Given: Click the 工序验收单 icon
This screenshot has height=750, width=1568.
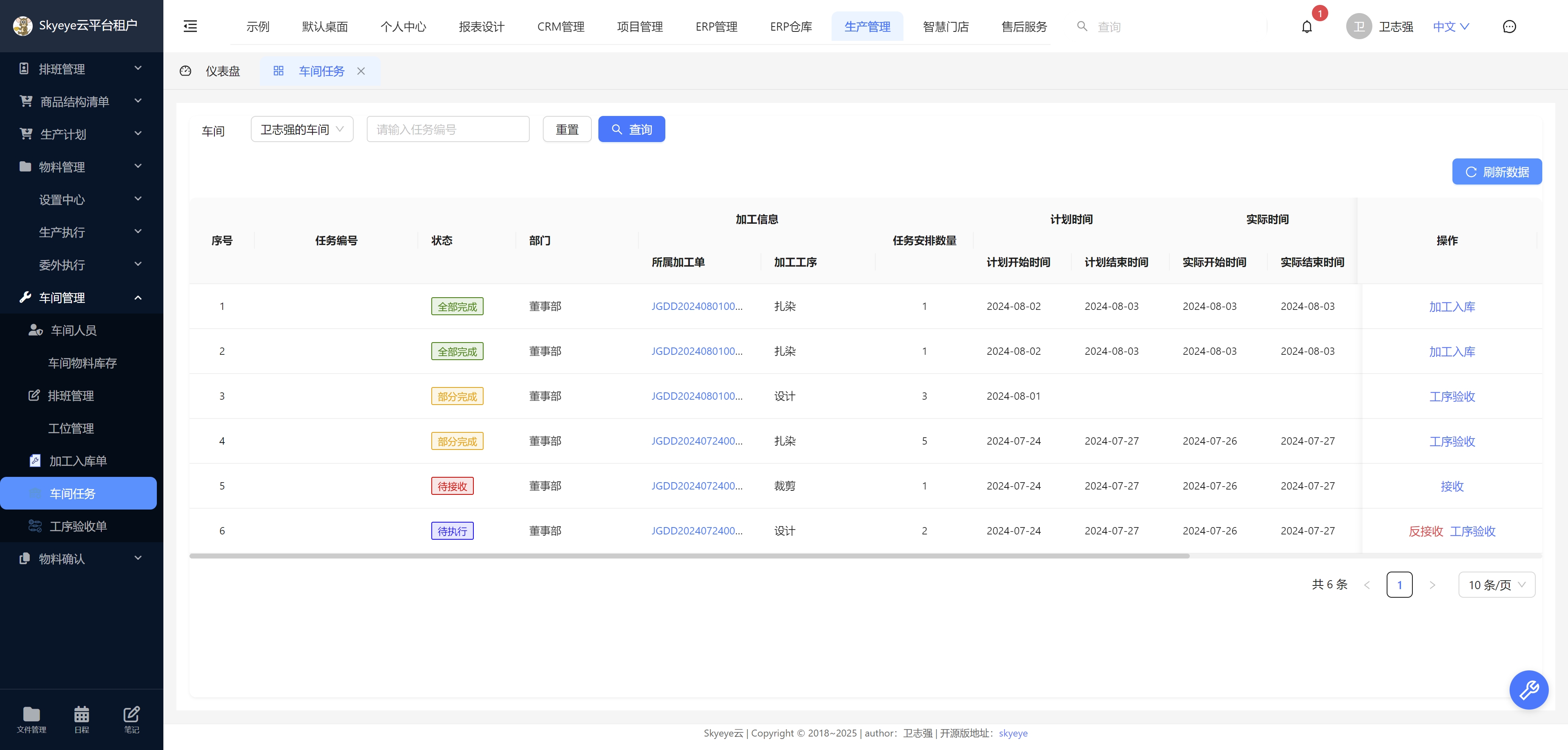Looking at the screenshot, I should click(35, 525).
